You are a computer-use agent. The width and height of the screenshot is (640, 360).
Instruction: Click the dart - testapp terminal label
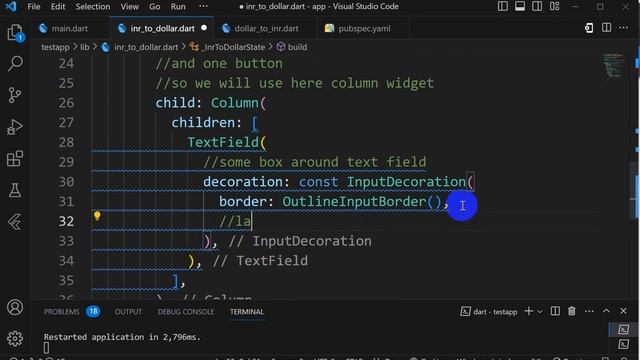tap(495, 312)
